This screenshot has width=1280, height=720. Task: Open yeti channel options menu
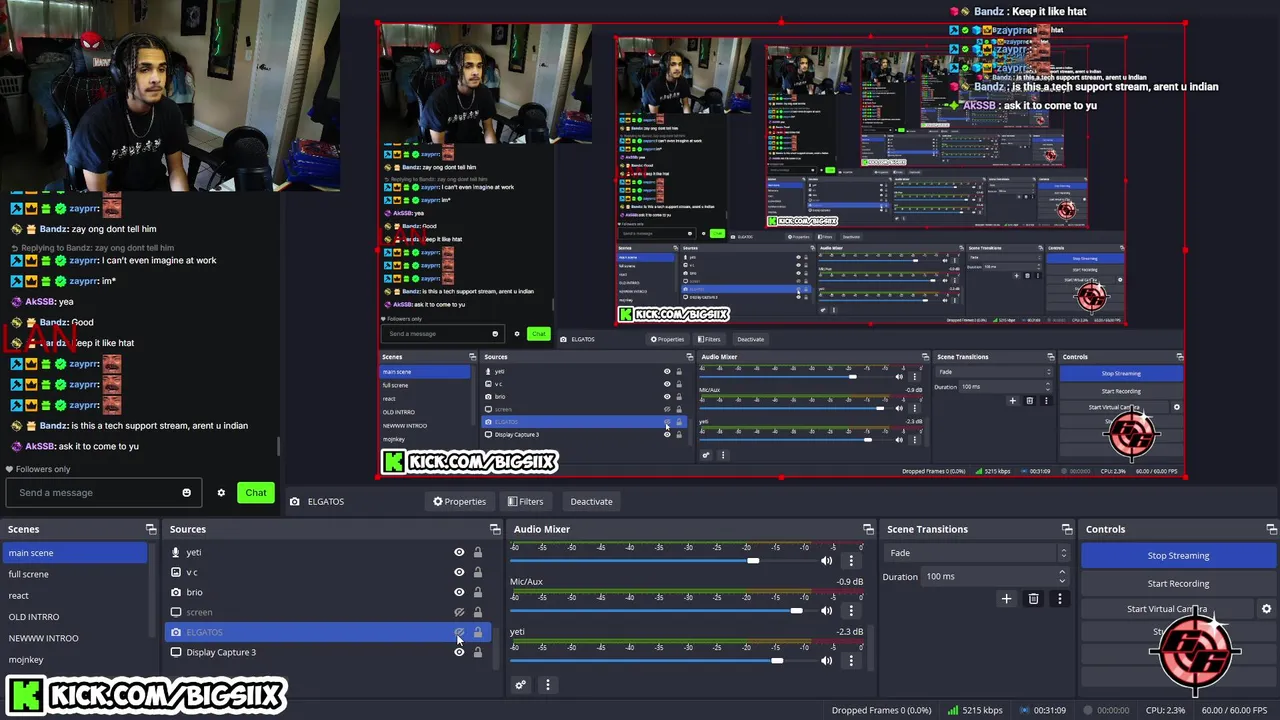pos(851,660)
